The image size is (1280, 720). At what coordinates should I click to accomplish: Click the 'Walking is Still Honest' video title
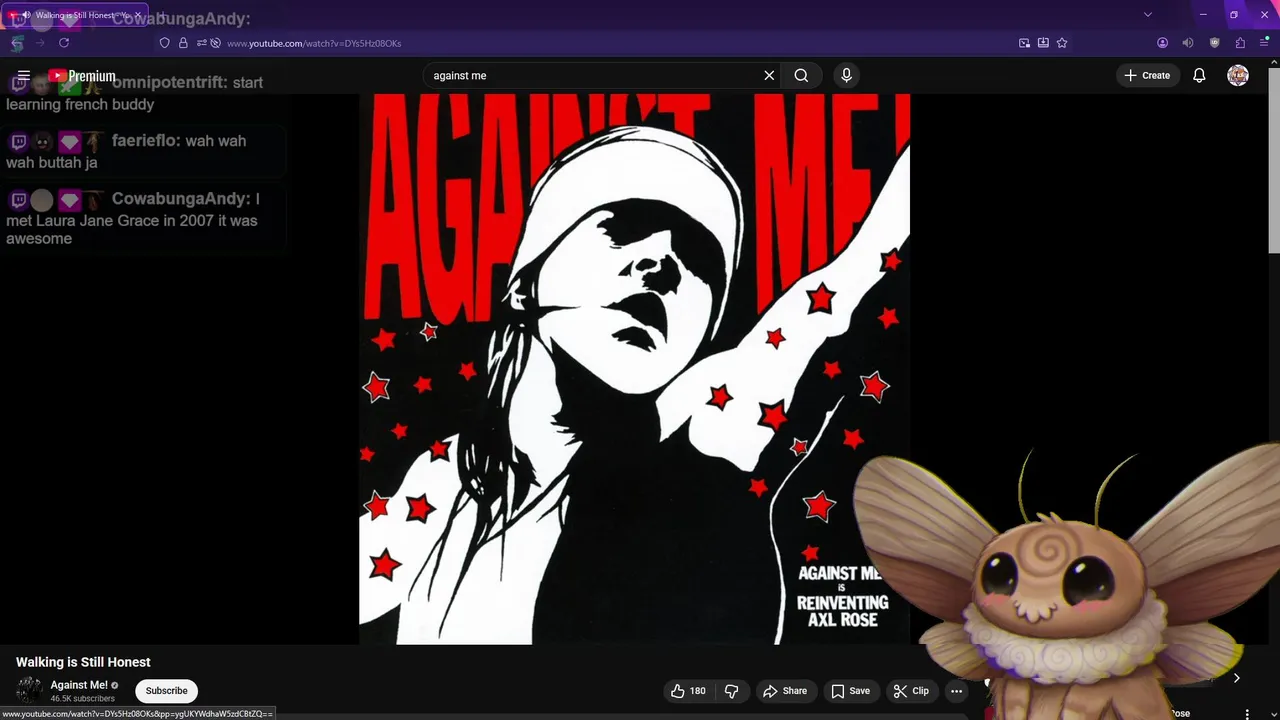coord(83,662)
